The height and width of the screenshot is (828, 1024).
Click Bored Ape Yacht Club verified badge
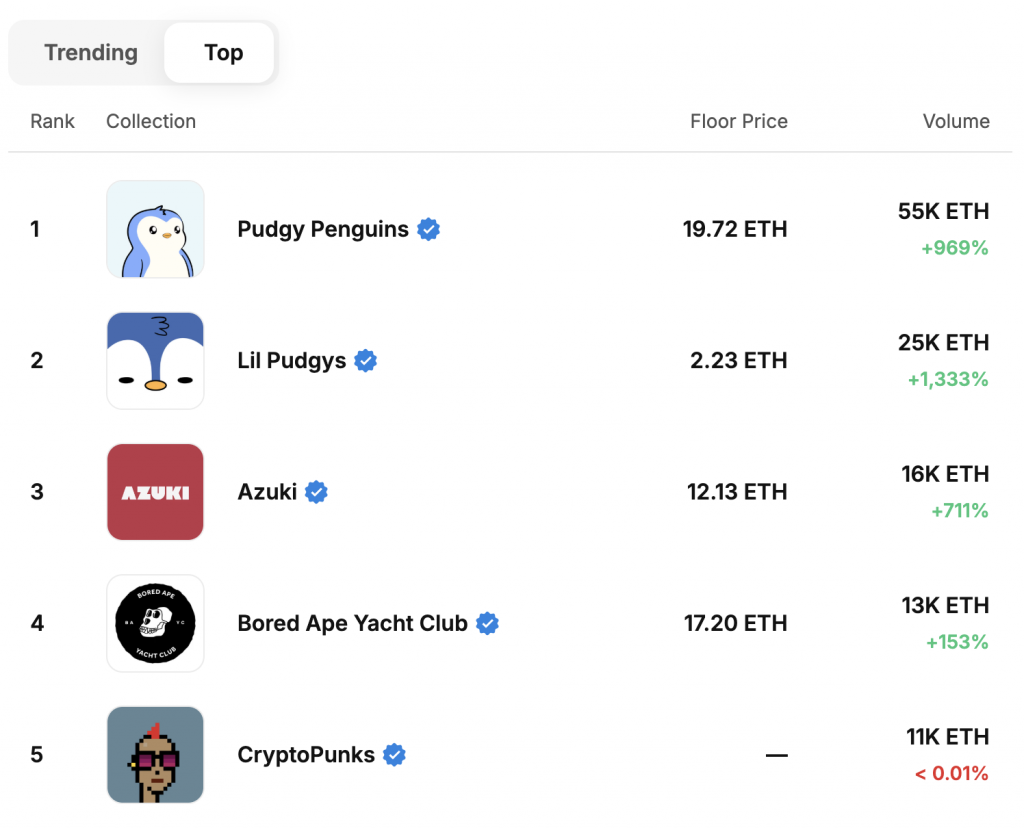pos(487,623)
